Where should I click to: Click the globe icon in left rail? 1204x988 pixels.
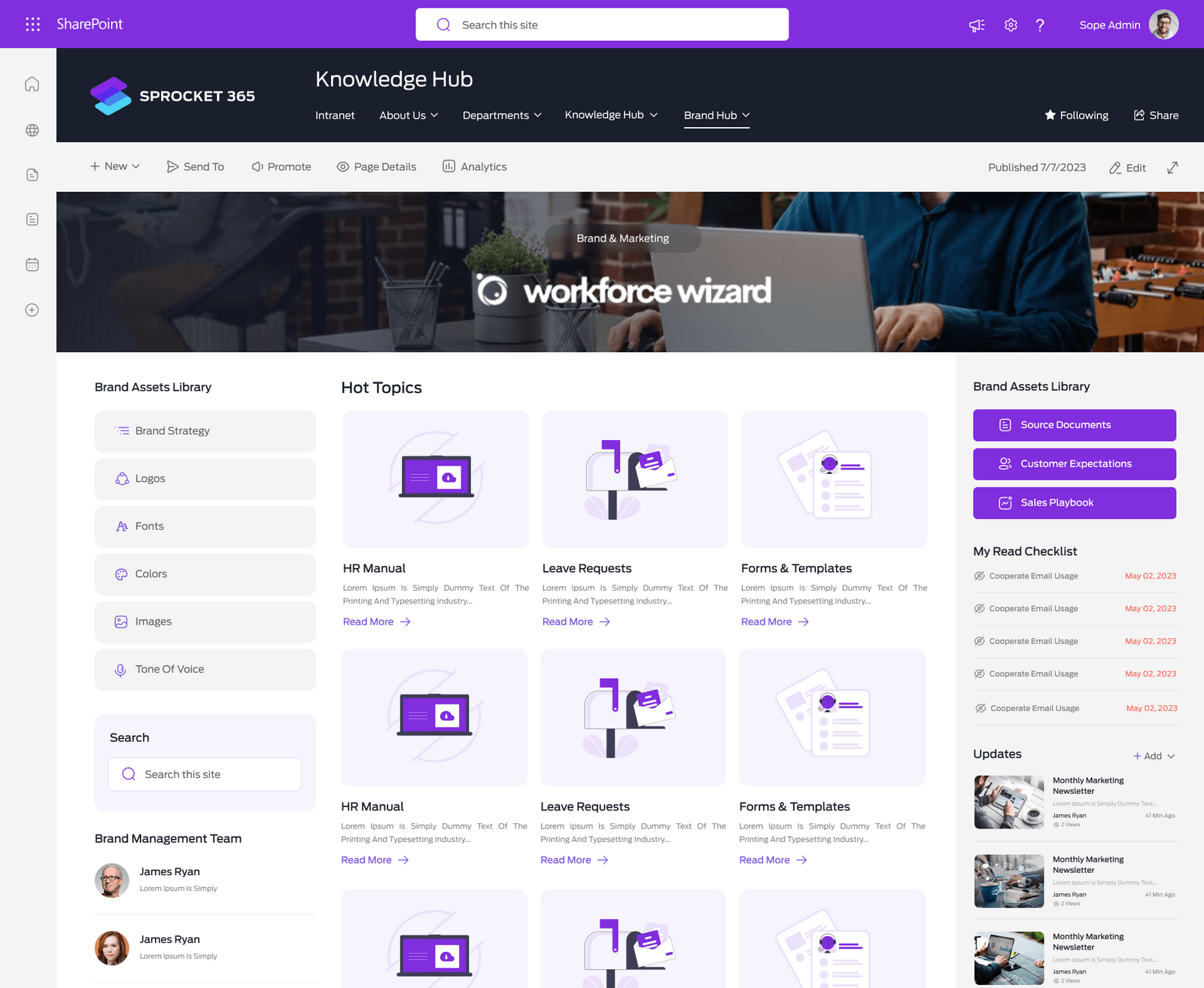coord(32,130)
